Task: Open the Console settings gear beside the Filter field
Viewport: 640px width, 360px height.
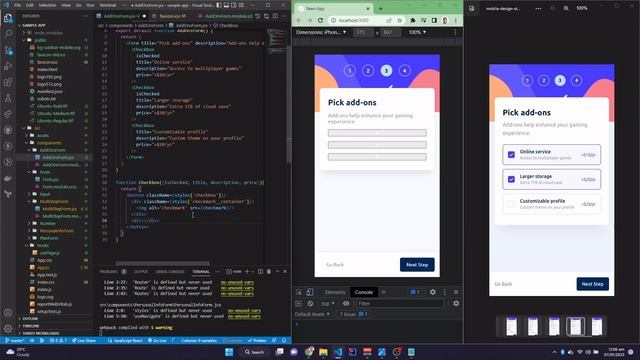Action: 456,304
